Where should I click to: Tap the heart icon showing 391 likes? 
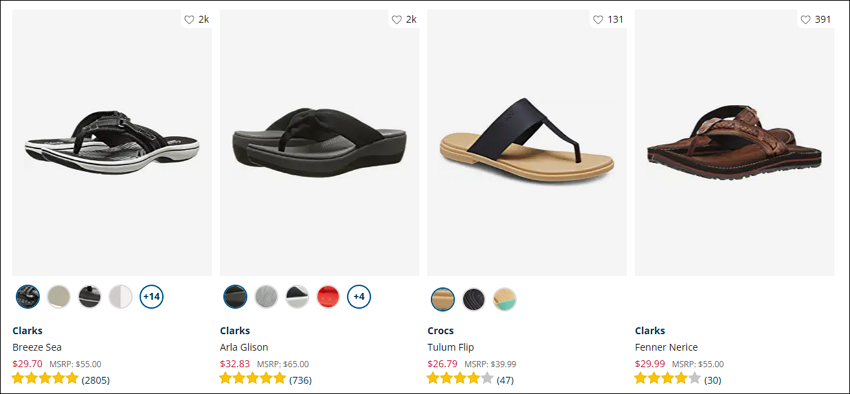point(805,20)
